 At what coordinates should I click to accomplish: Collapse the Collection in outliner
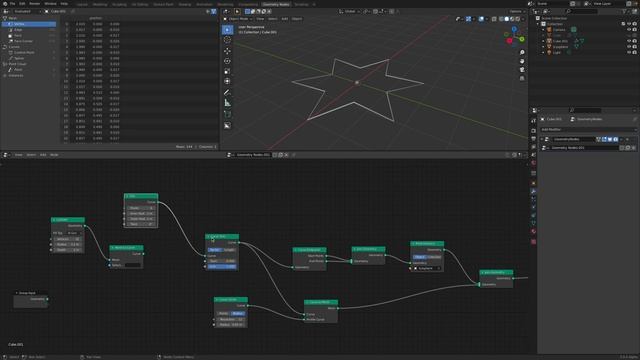click(x=538, y=24)
